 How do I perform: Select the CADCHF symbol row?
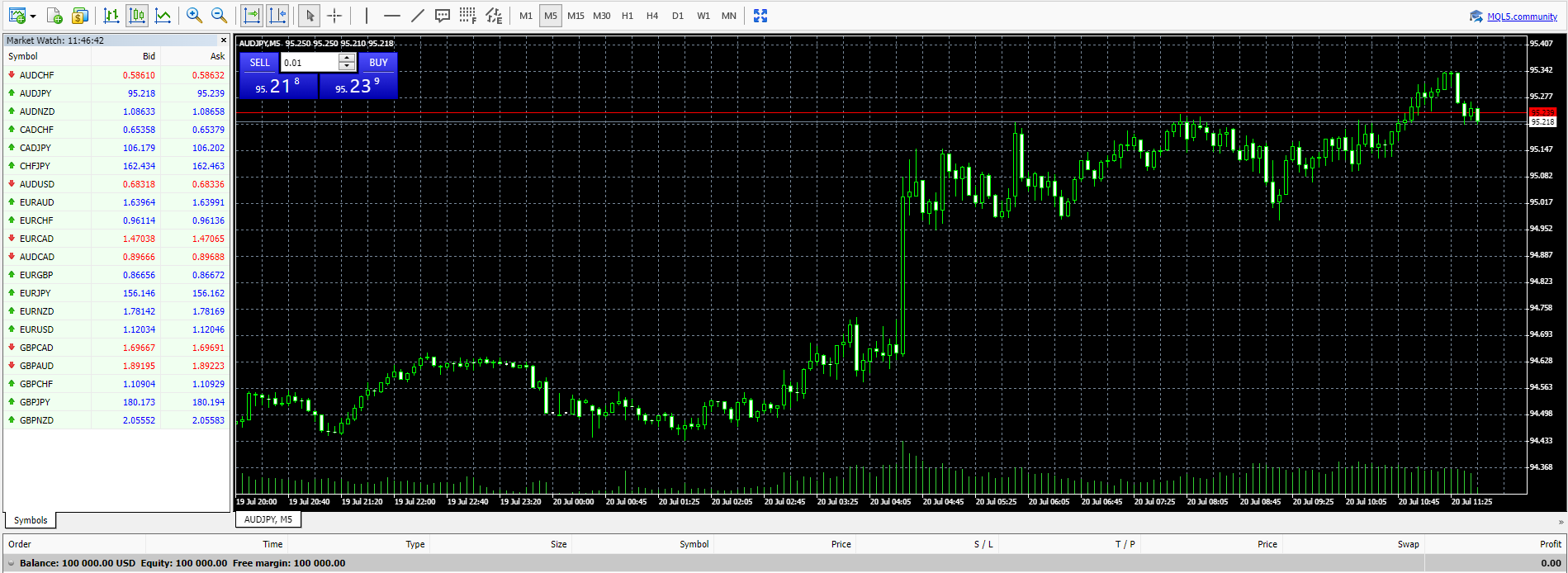pos(116,130)
